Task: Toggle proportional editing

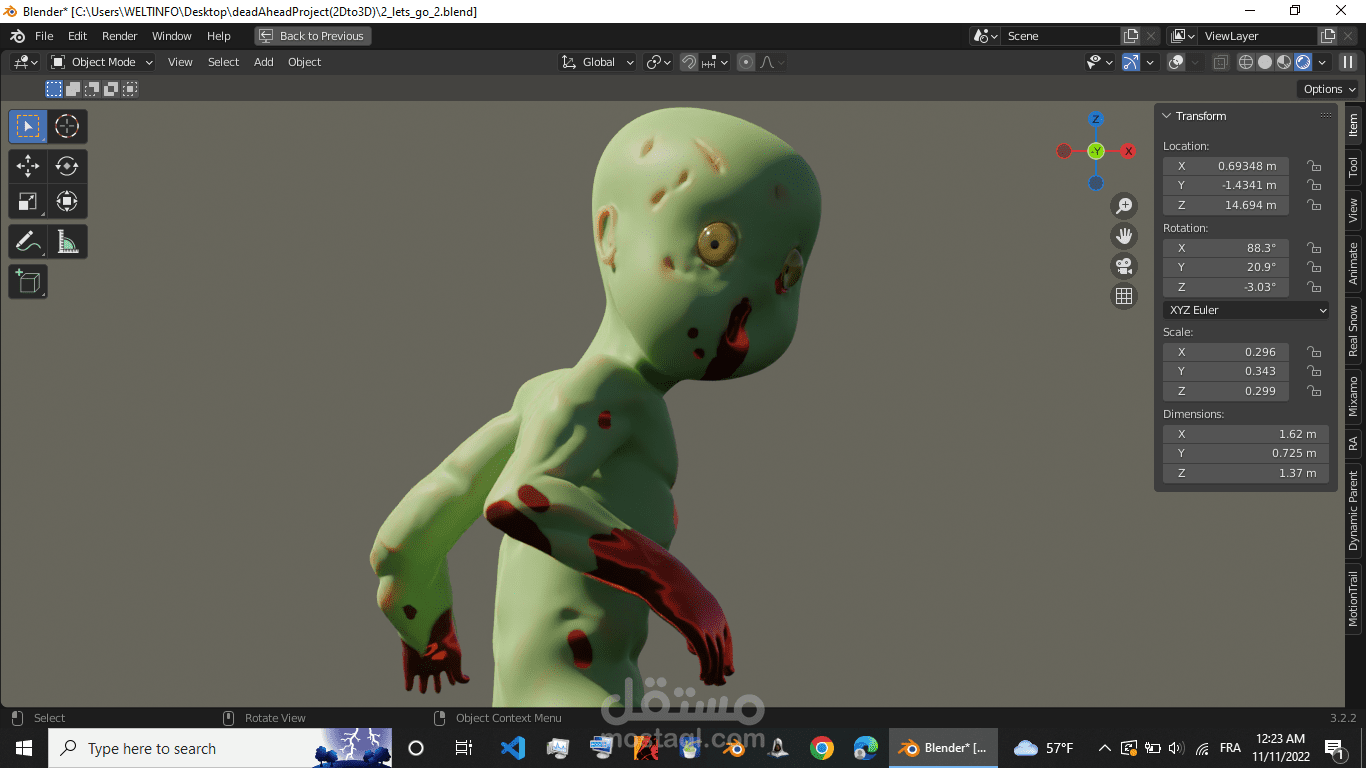Action: point(746,62)
